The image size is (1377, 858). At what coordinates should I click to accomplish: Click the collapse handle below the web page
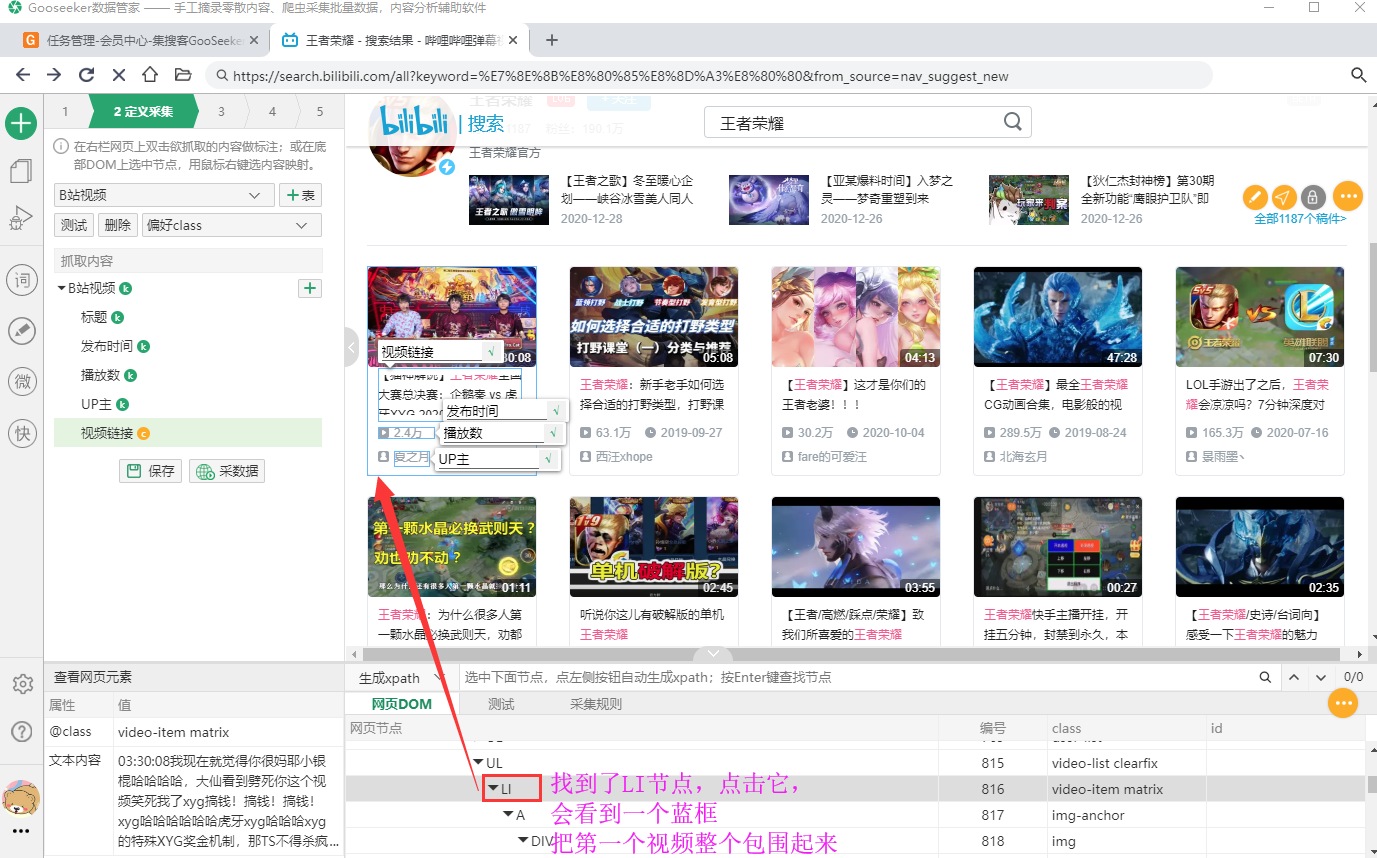pos(712,653)
